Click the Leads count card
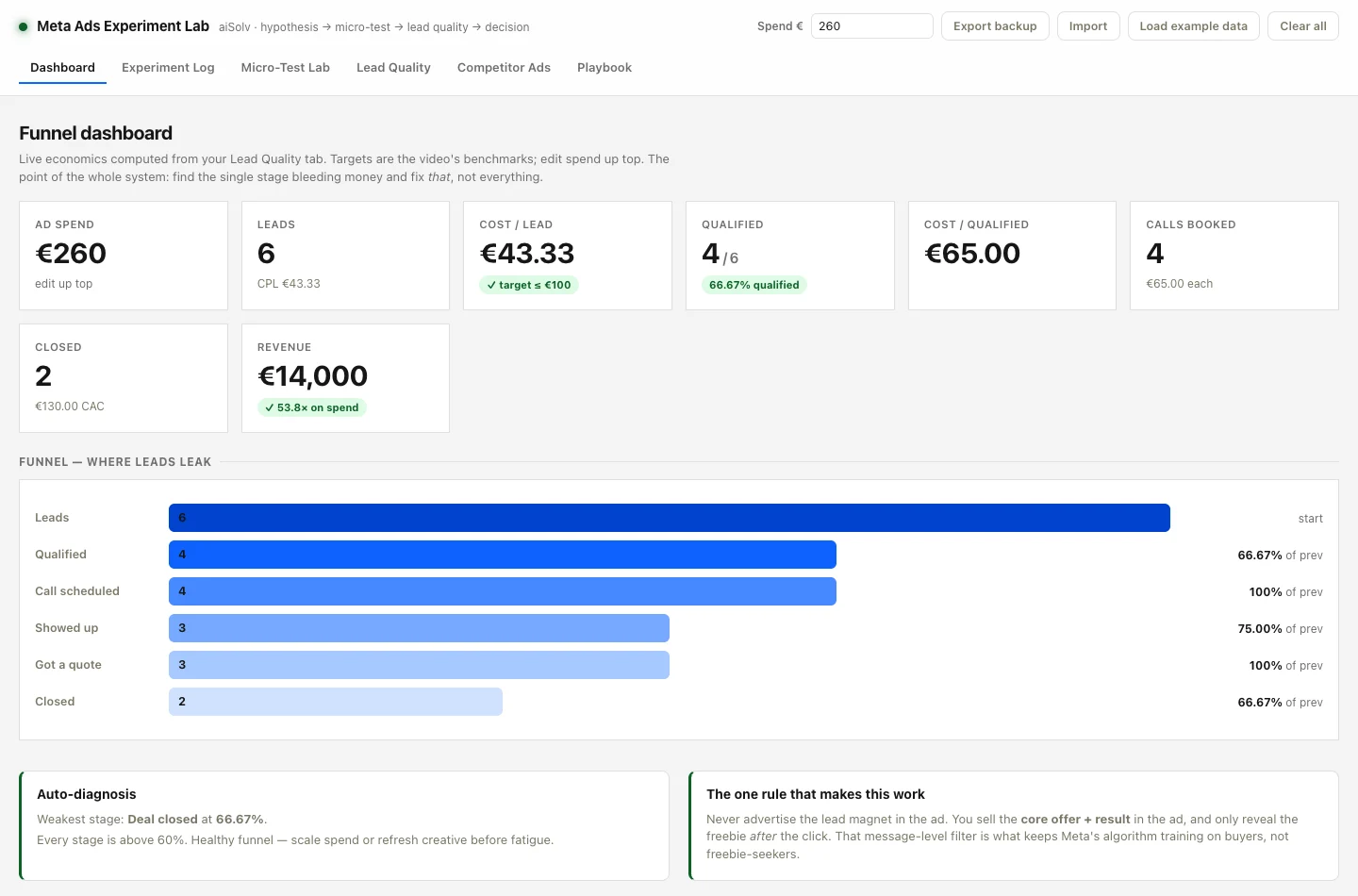The width and height of the screenshot is (1358, 896). pyautogui.click(x=346, y=256)
